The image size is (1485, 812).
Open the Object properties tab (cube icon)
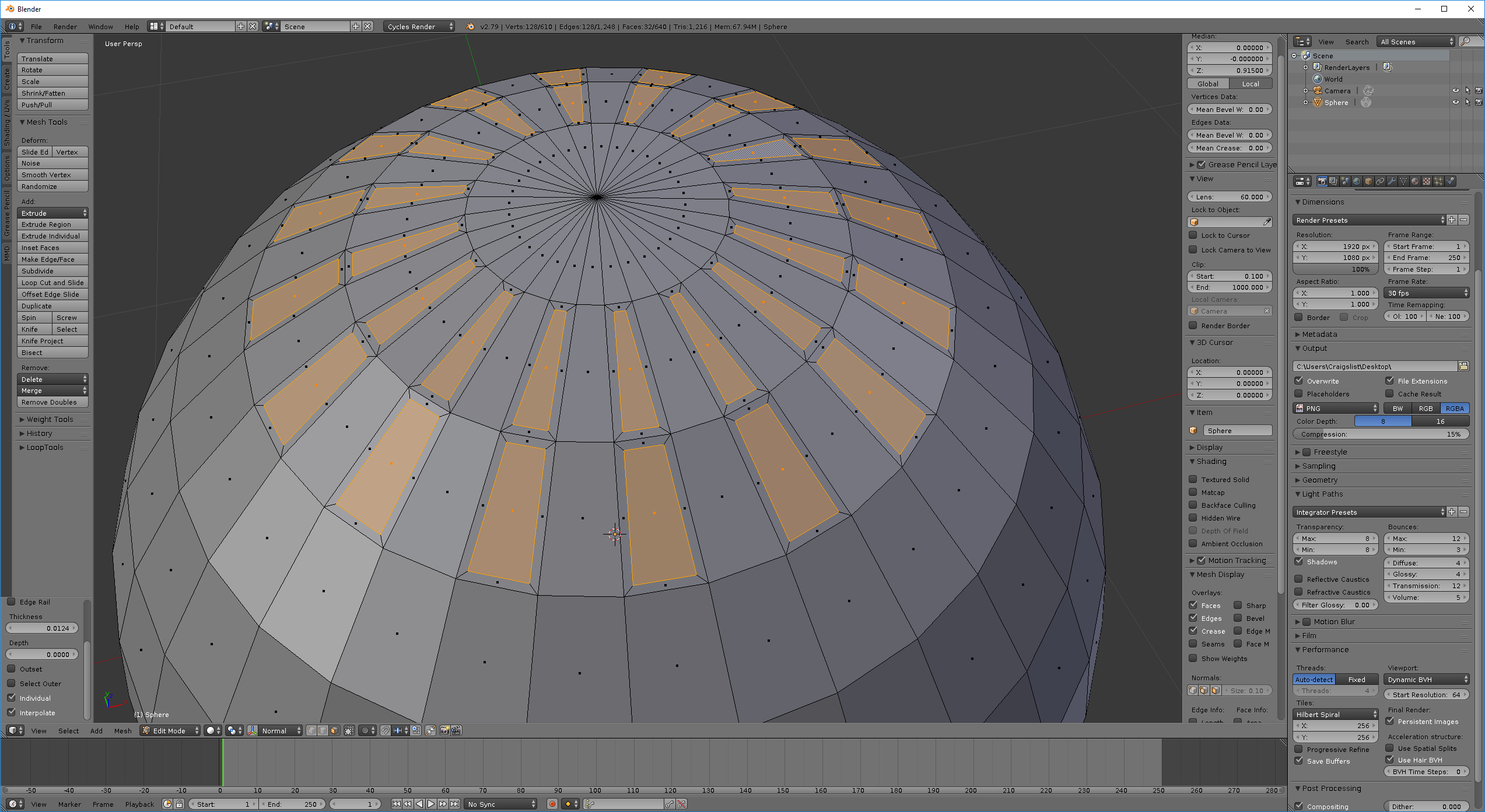click(x=1369, y=181)
